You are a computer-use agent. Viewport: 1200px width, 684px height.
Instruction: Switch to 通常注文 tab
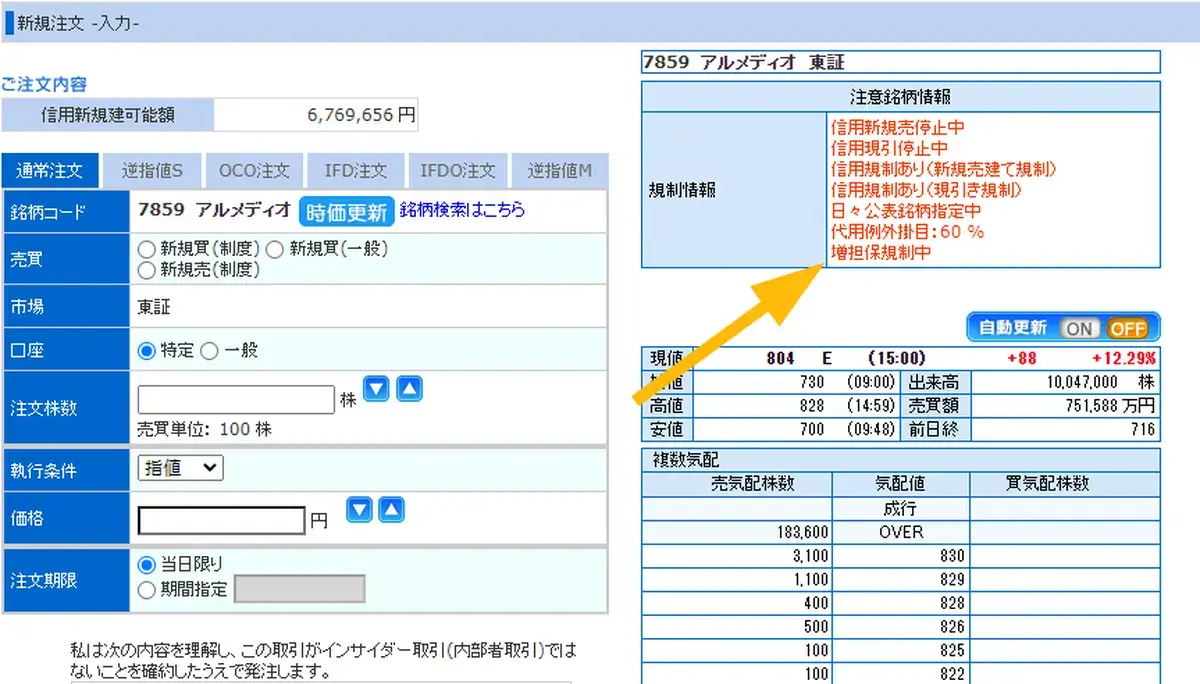[x=50, y=171]
